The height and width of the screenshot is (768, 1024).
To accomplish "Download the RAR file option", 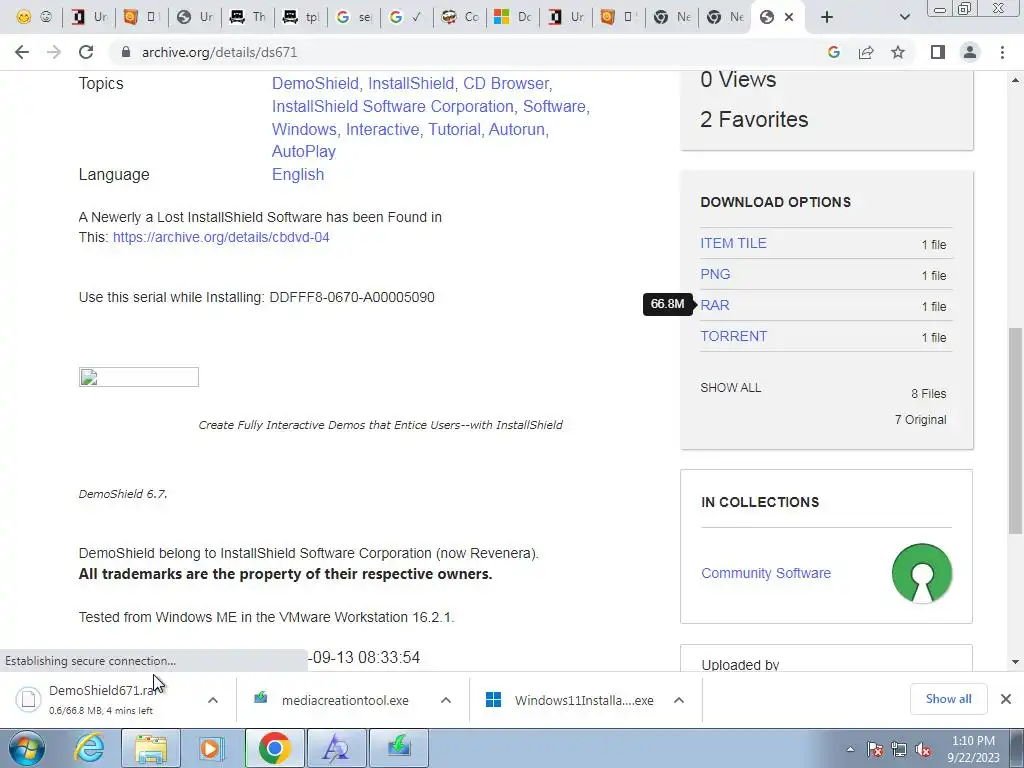I will tap(715, 305).
